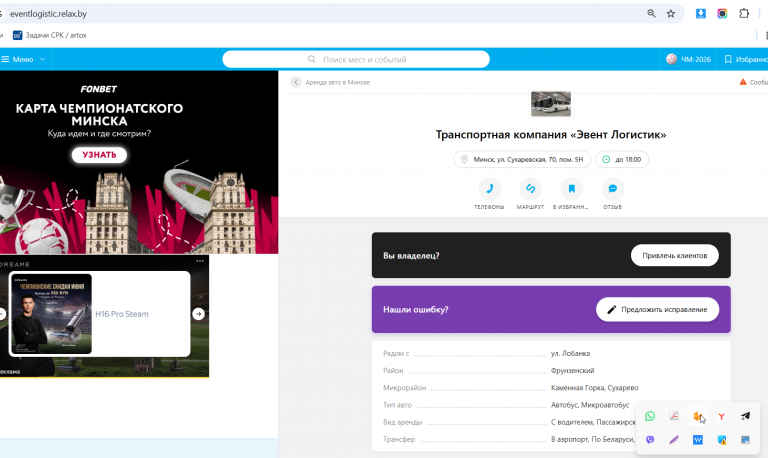
Task: Click the Поиск мест и событий search field
Action: pyautogui.click(x=356, y=59)
